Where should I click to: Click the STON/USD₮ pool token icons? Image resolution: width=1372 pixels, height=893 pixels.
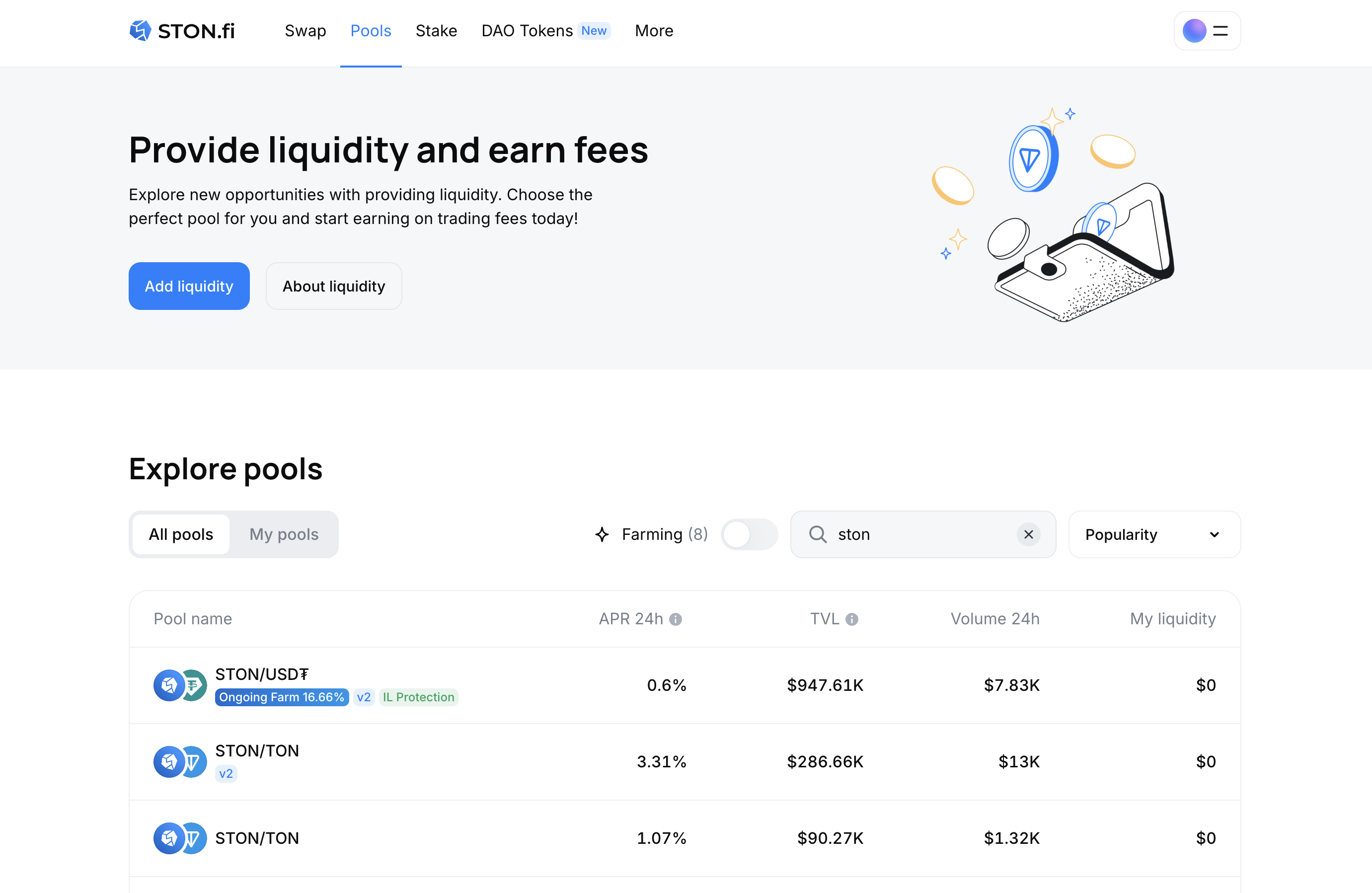pyautogui.click(x=180, y=685)
